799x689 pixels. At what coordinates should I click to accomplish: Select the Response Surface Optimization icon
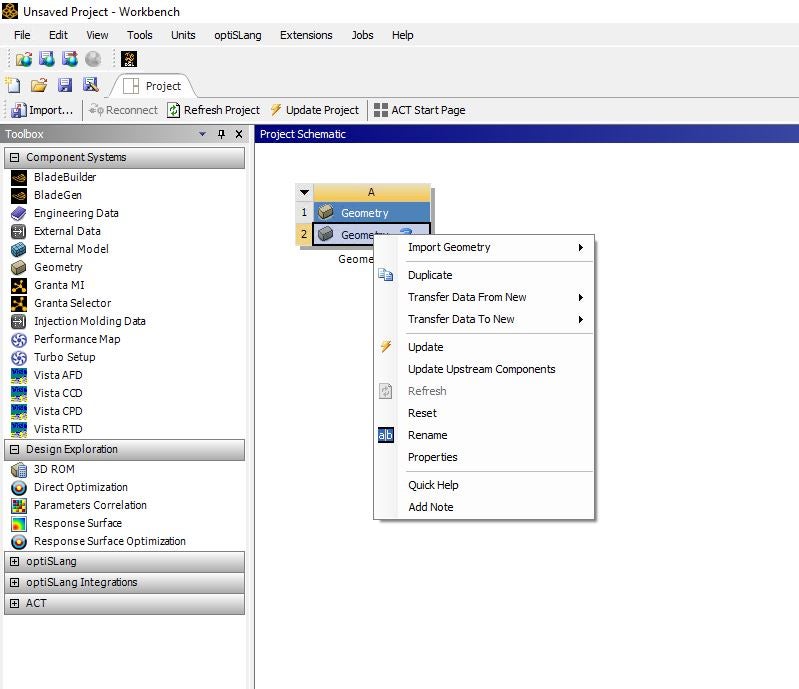[19, 542]
